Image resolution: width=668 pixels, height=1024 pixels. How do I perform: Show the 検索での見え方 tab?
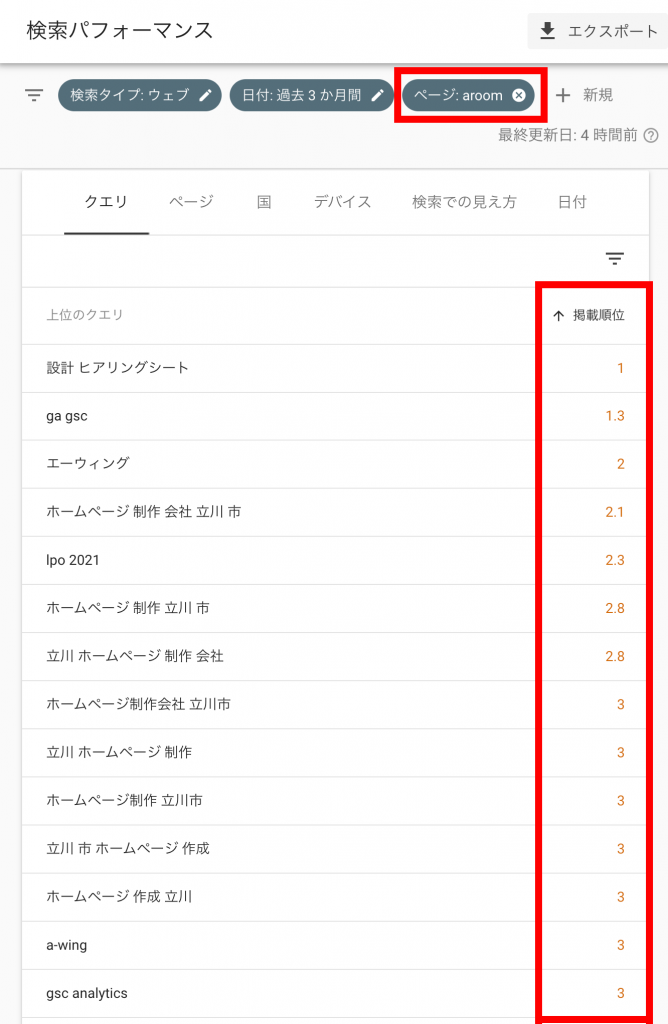[464, 202]
